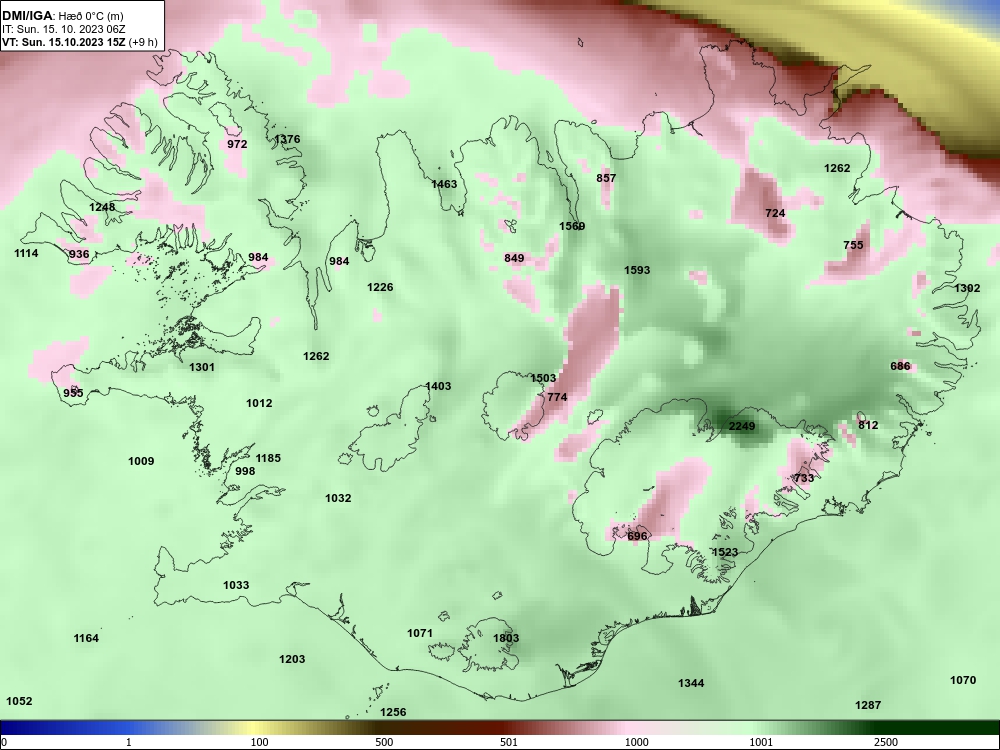Click the 1012 value
The image size is (1000, 750).
(x=259, y=403)
